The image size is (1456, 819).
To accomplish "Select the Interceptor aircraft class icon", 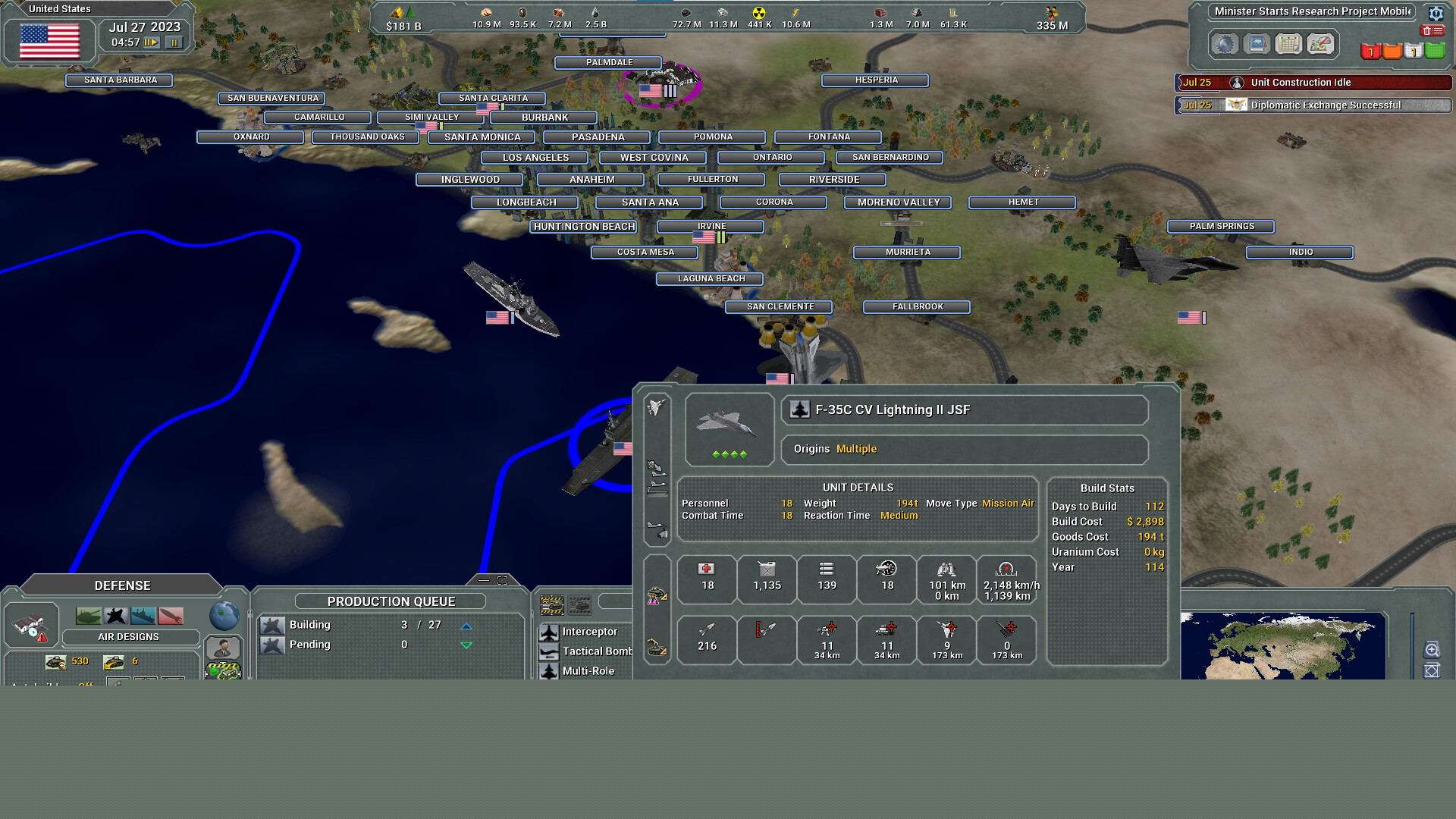I will 549,632.
